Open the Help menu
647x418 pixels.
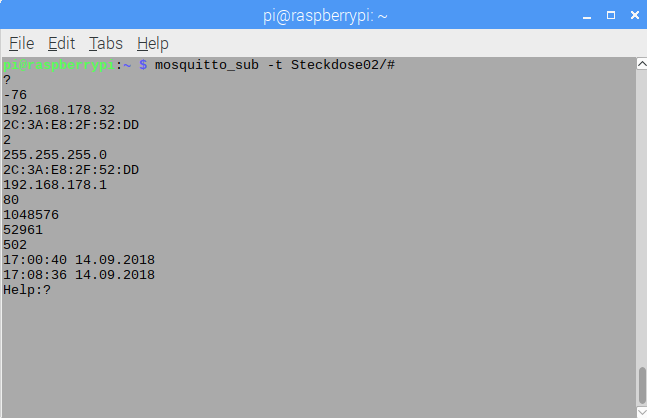(153, 43)
